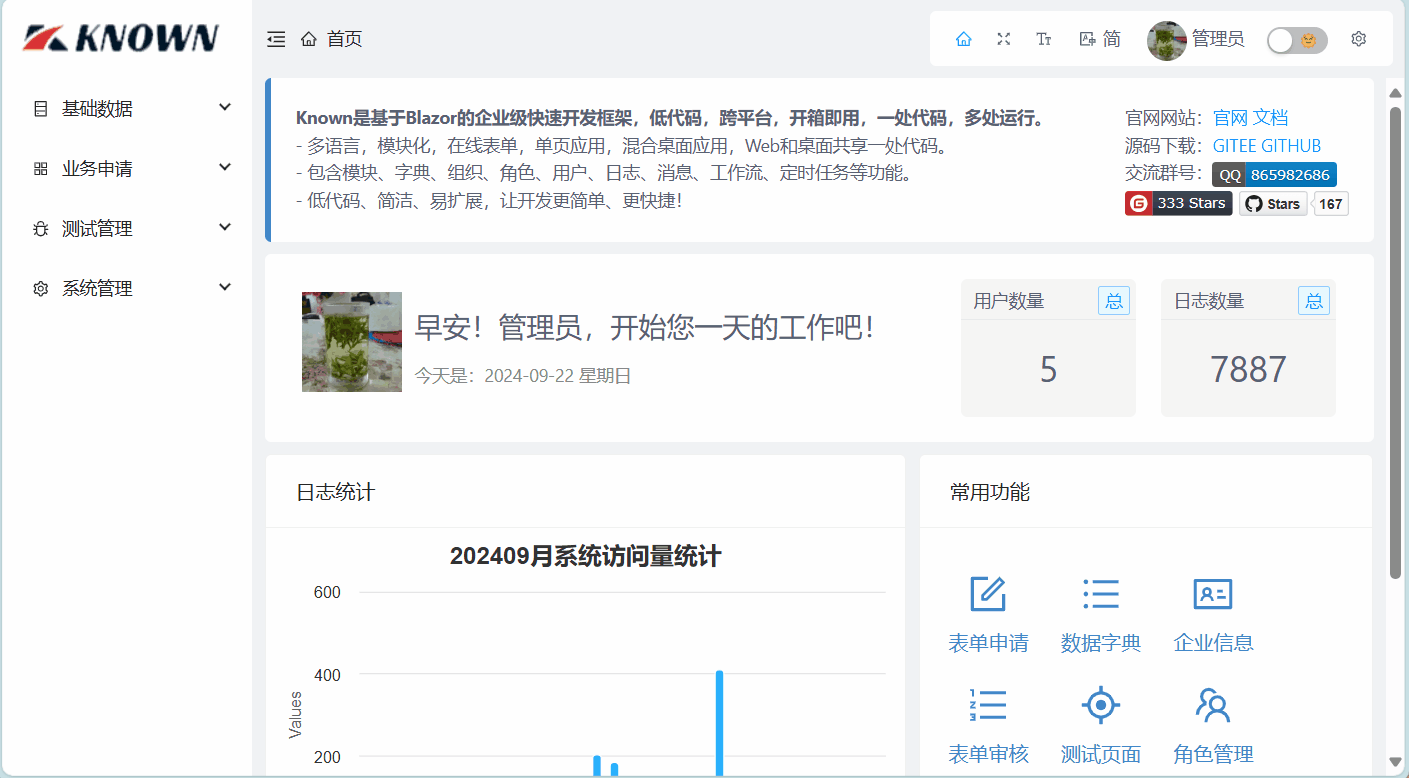Open the 基础数据 menu item
The height and width of the screenshot is (778, 1409).
127,109
